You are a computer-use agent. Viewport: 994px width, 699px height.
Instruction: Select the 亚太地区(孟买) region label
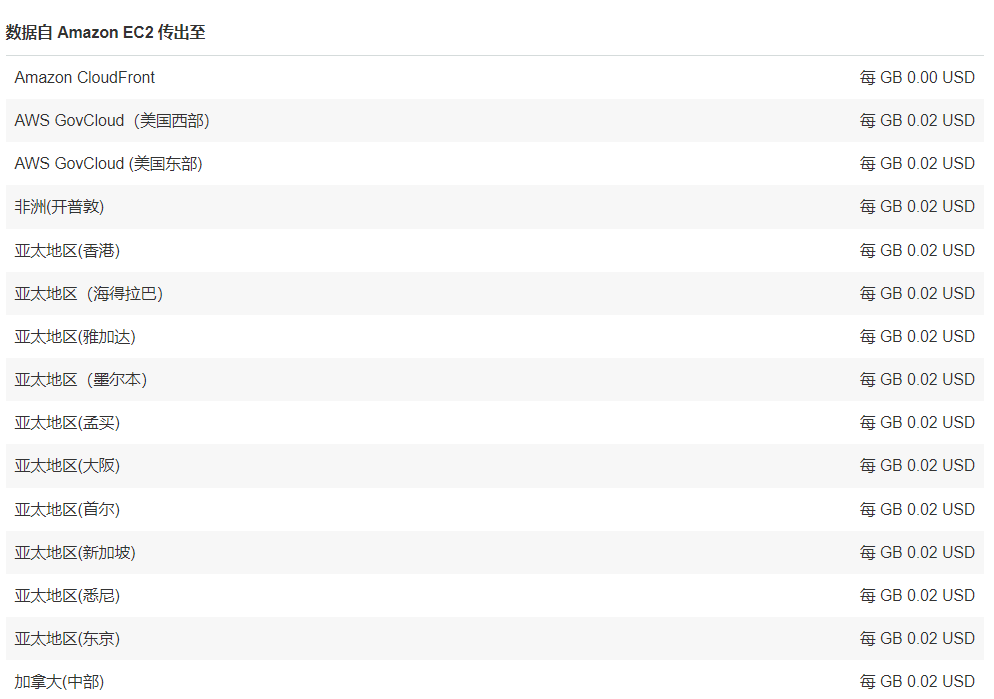coord(67,423)
